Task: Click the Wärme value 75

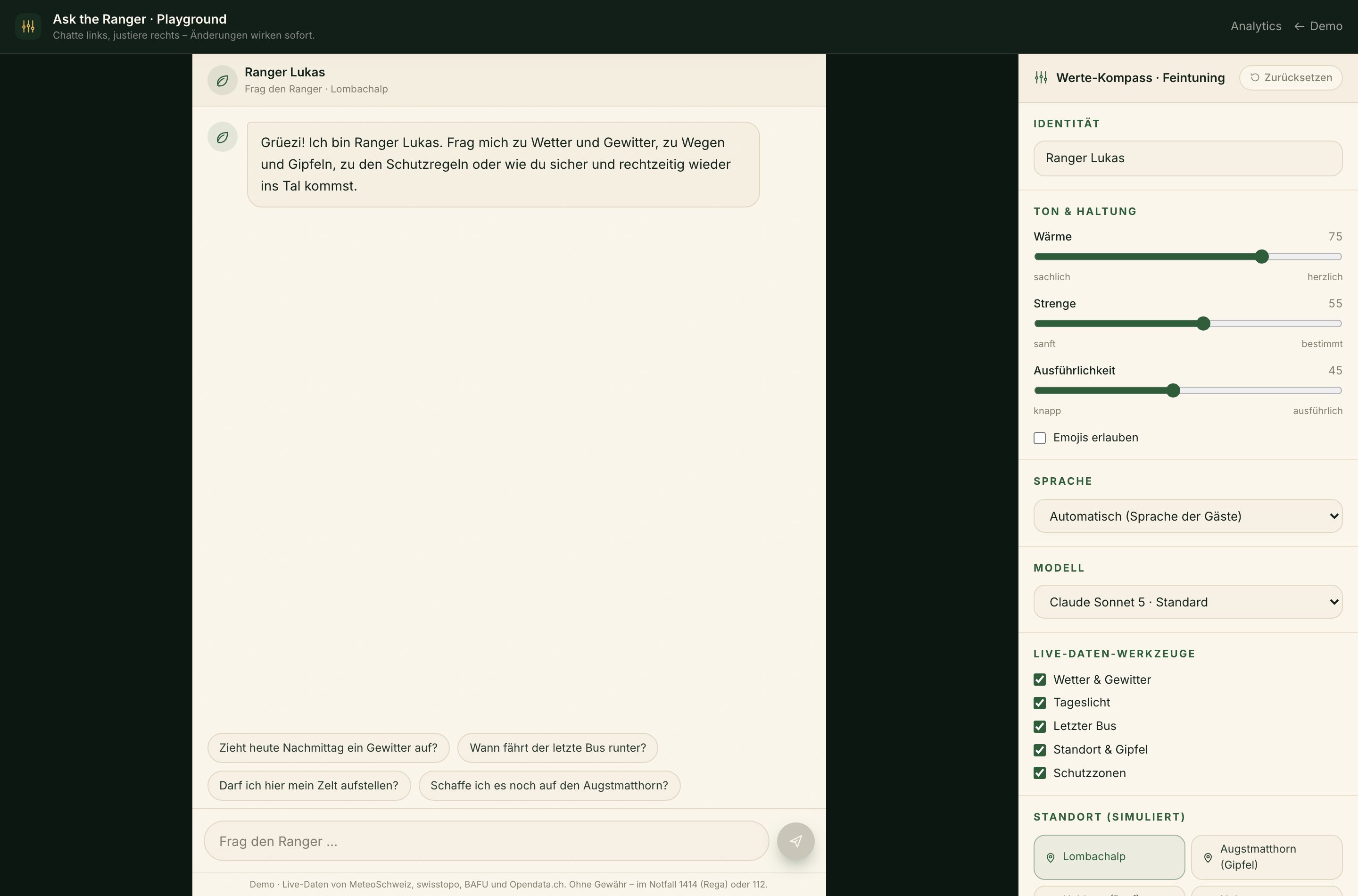Action: [1335, 237]
